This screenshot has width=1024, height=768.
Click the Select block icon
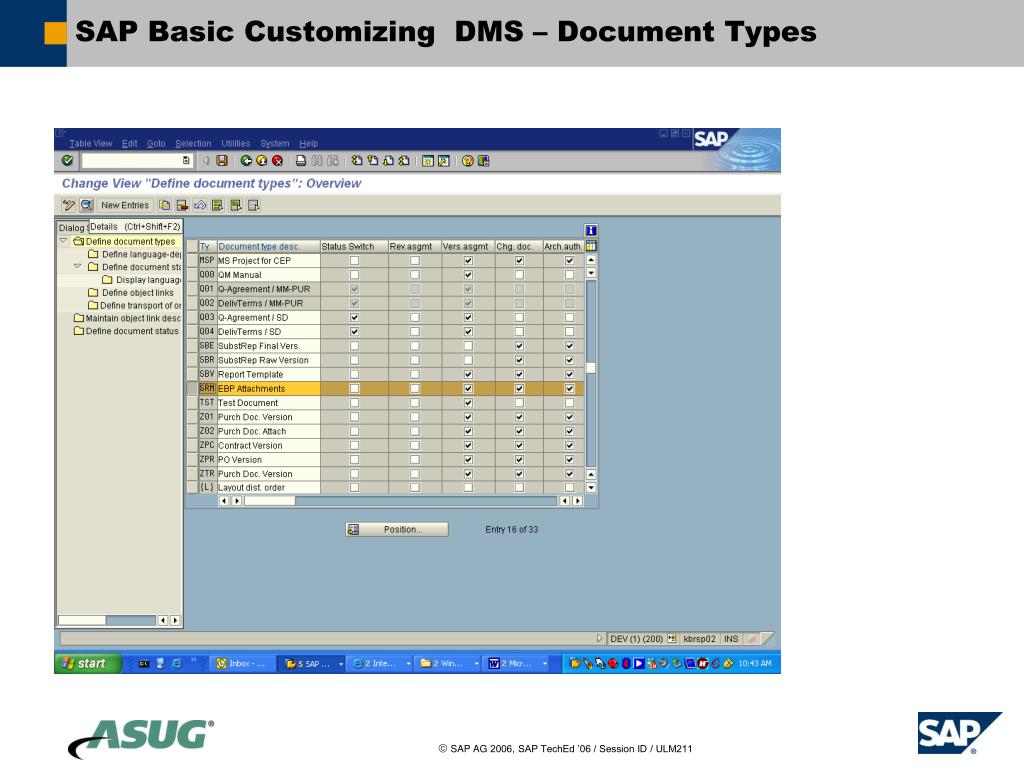pyautogui.click(x=236, y=205)
